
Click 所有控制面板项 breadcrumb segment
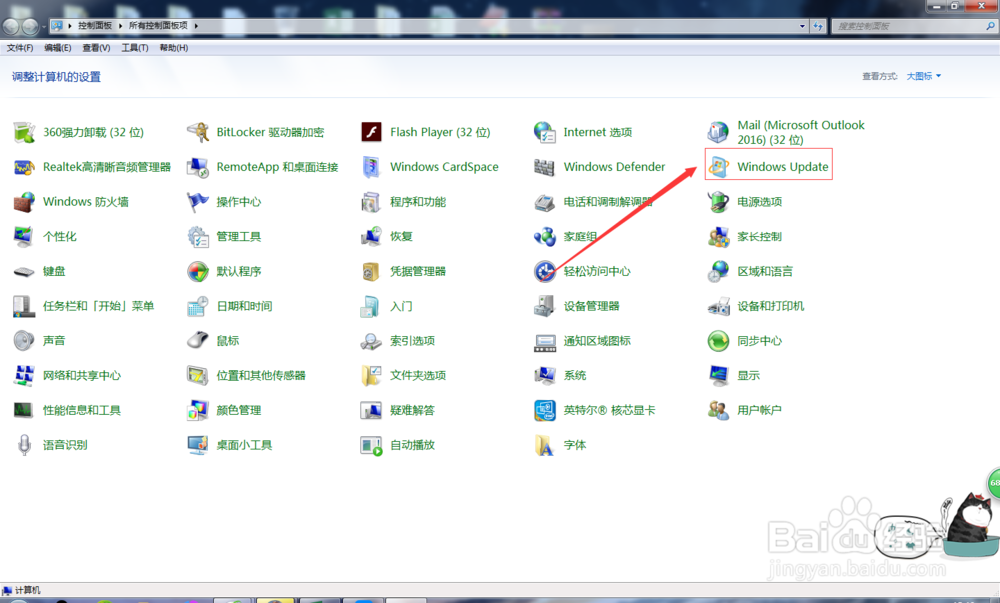[158, 25]
